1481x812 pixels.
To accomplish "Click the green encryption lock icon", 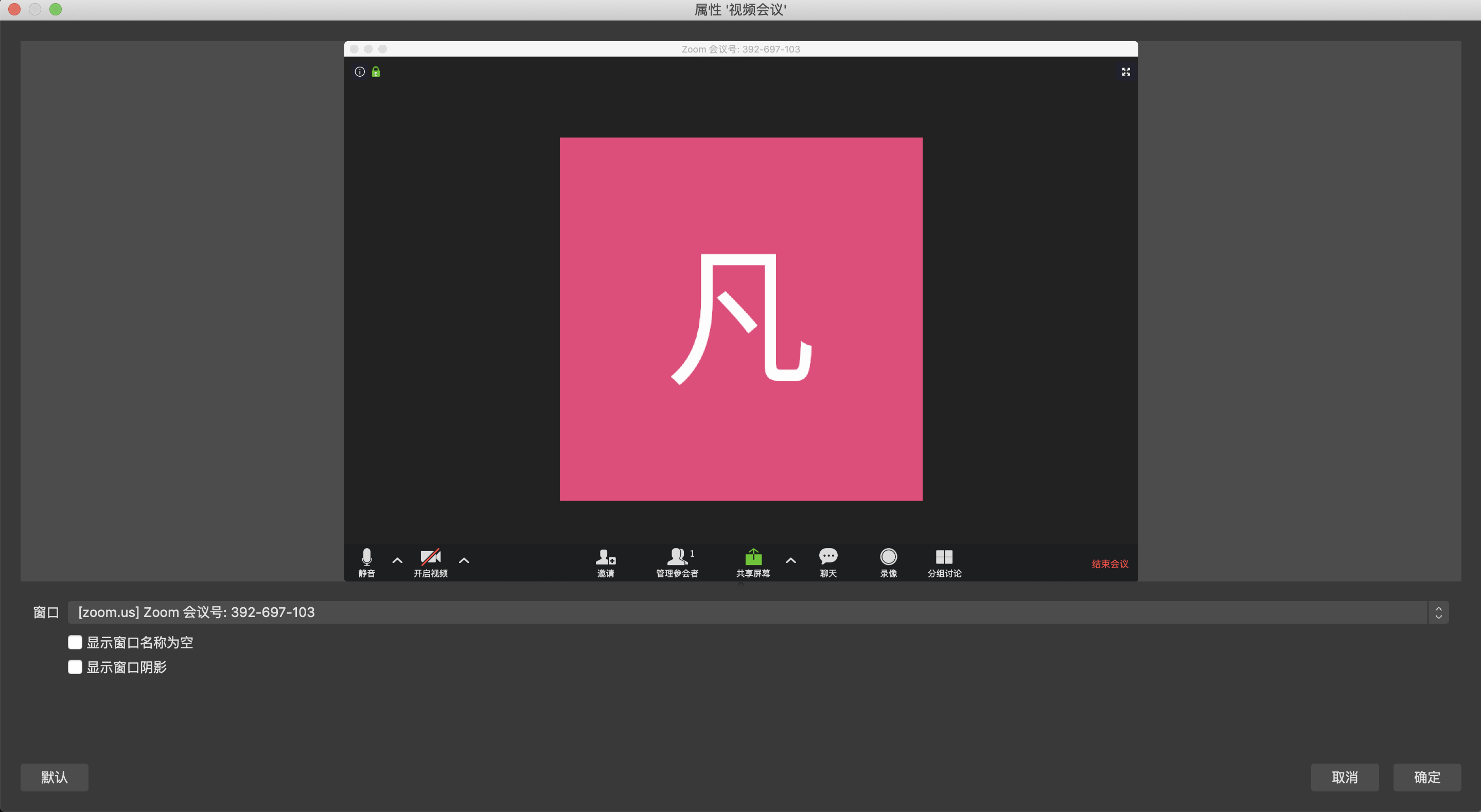I will 376,72.
